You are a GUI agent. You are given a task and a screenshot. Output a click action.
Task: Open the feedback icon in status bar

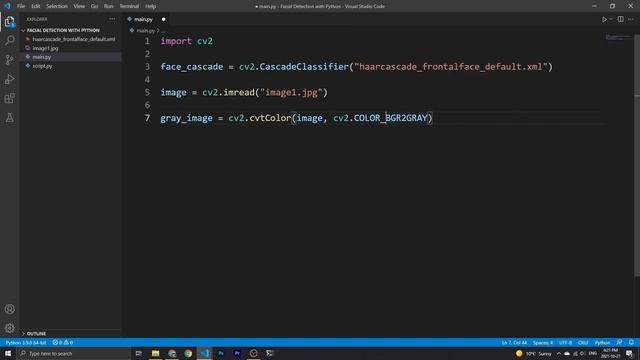(620, 342)
